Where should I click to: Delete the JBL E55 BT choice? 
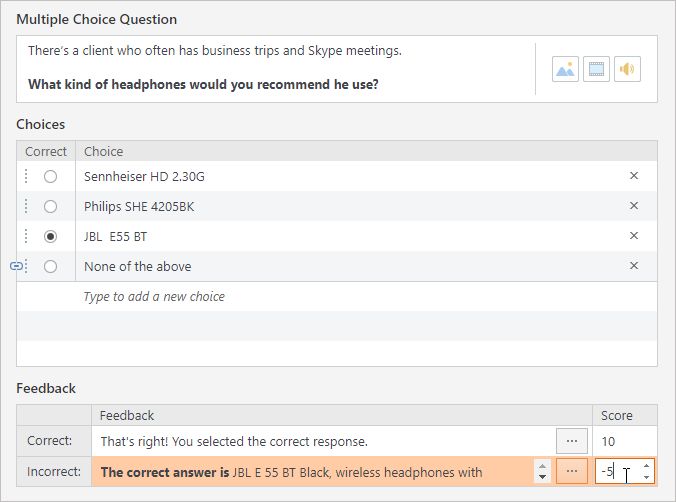pyautogui.click(x=633, y=236)
